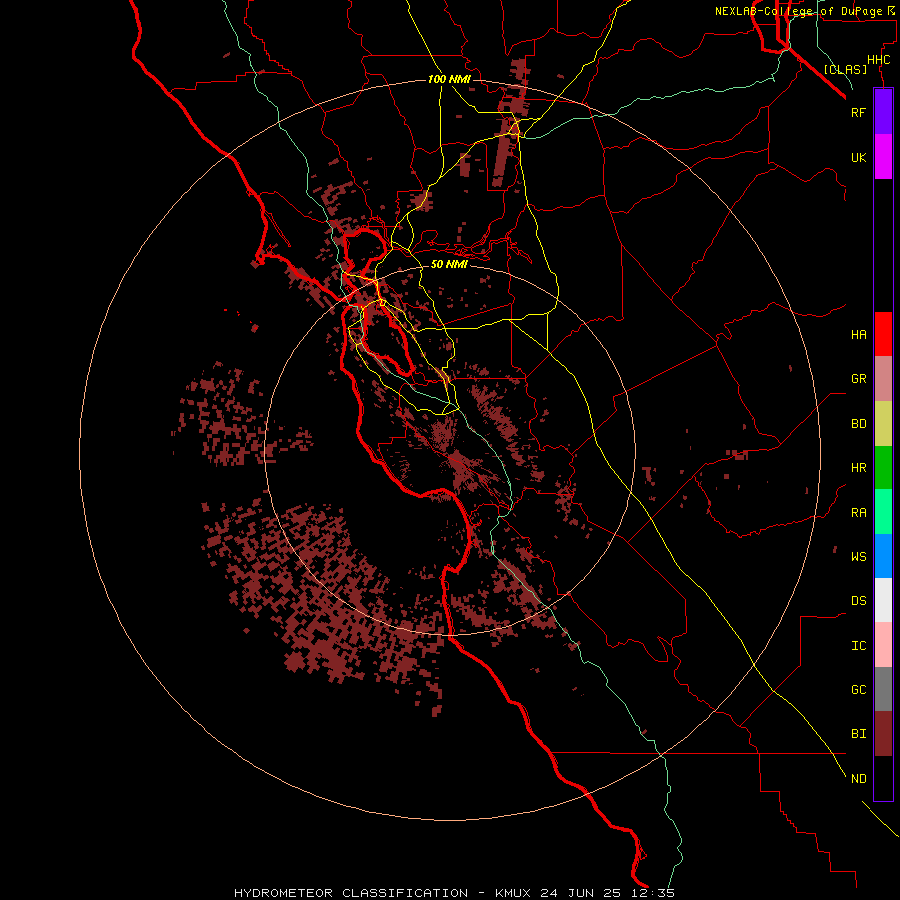The height and width of the screenshot is (900, 900).
Task: Click the [CLAS] units label
Action: click(x=845, y=69)
